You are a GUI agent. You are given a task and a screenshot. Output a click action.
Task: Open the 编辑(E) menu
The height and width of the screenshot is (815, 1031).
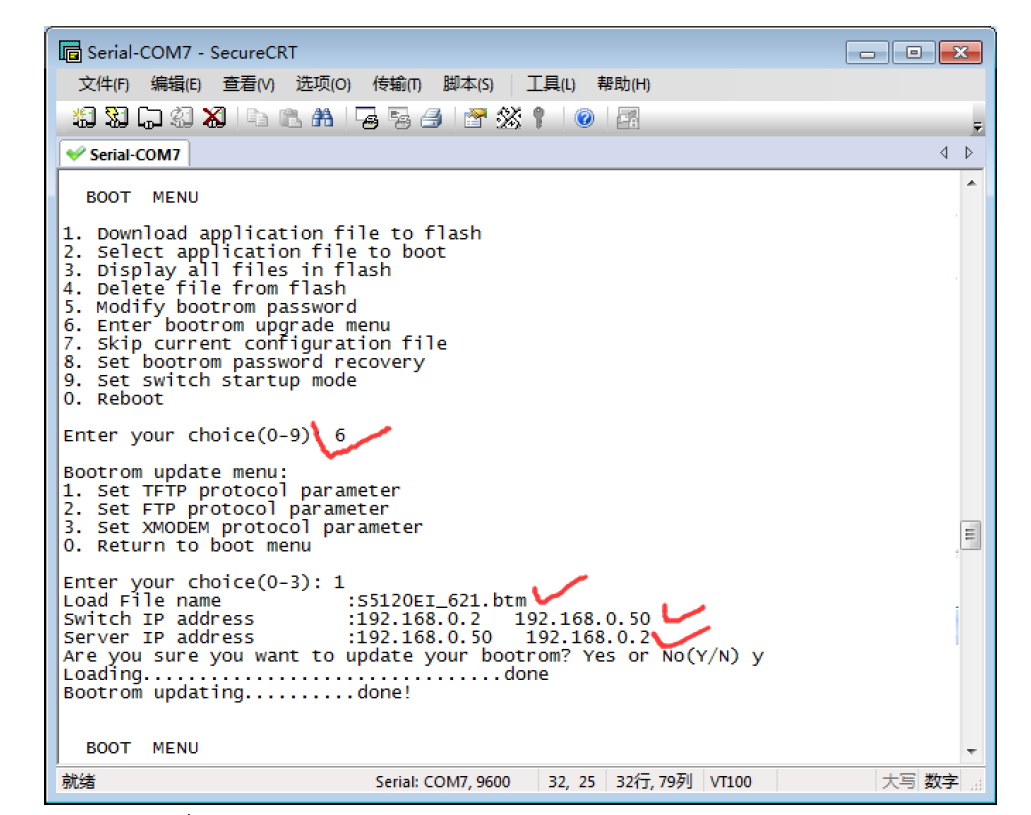click(176, 84)
